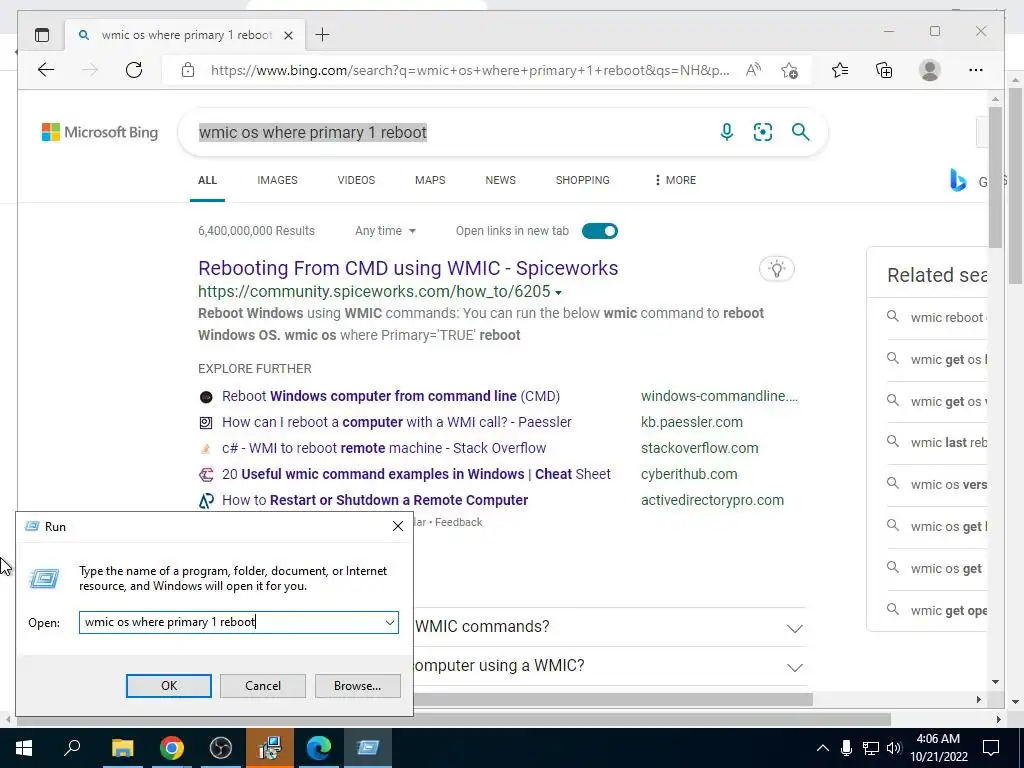
Task: Open a new browser tab
Action: click(323, 35)
